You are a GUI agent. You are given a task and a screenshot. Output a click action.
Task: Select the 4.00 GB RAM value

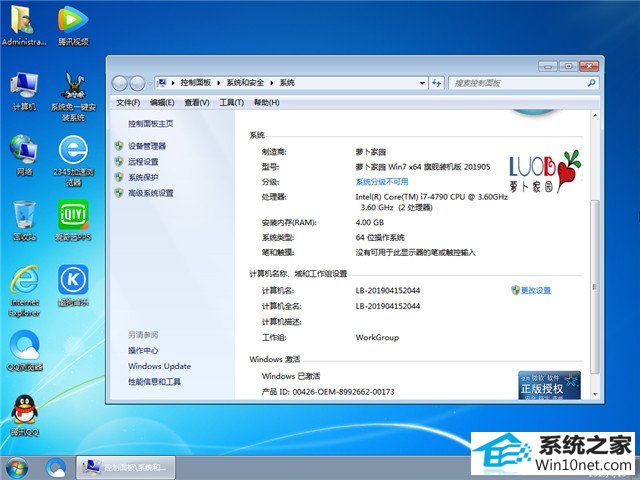point(369,222)
